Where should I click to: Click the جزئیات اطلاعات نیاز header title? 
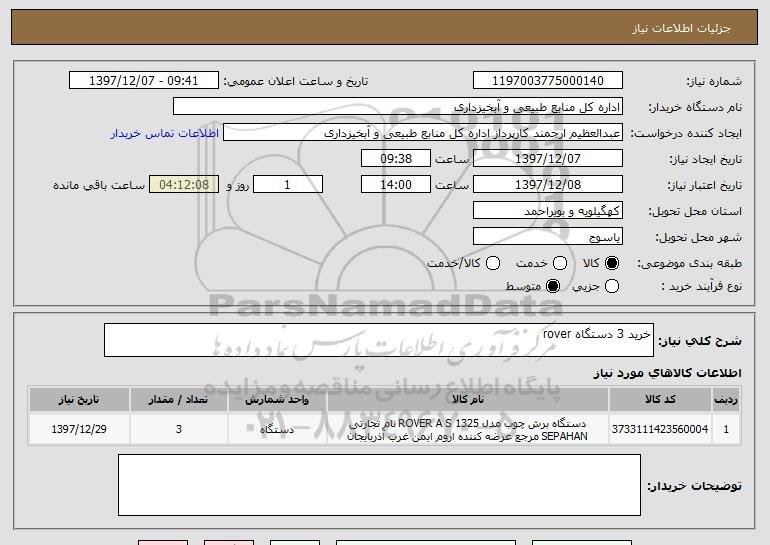[681, 28]
